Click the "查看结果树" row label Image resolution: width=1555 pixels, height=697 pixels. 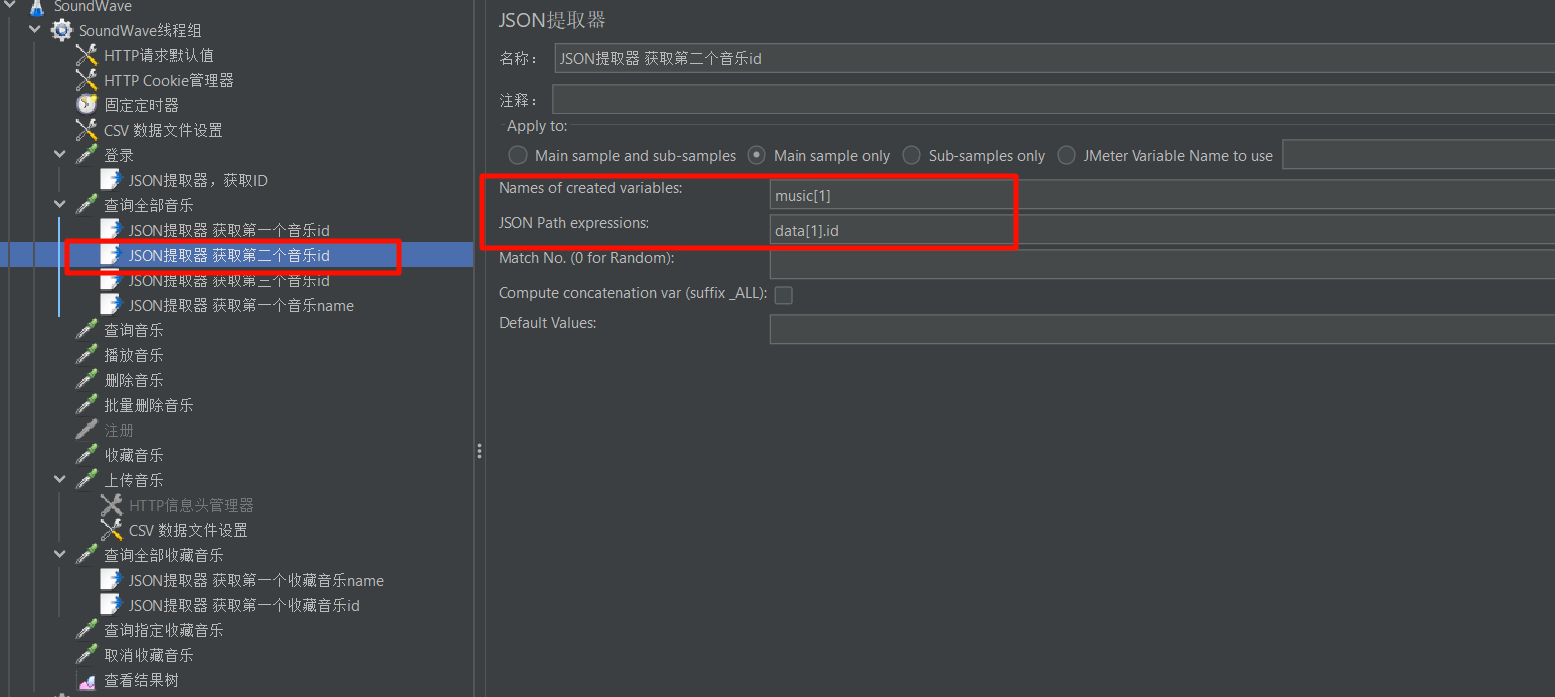tap(141, 680)
